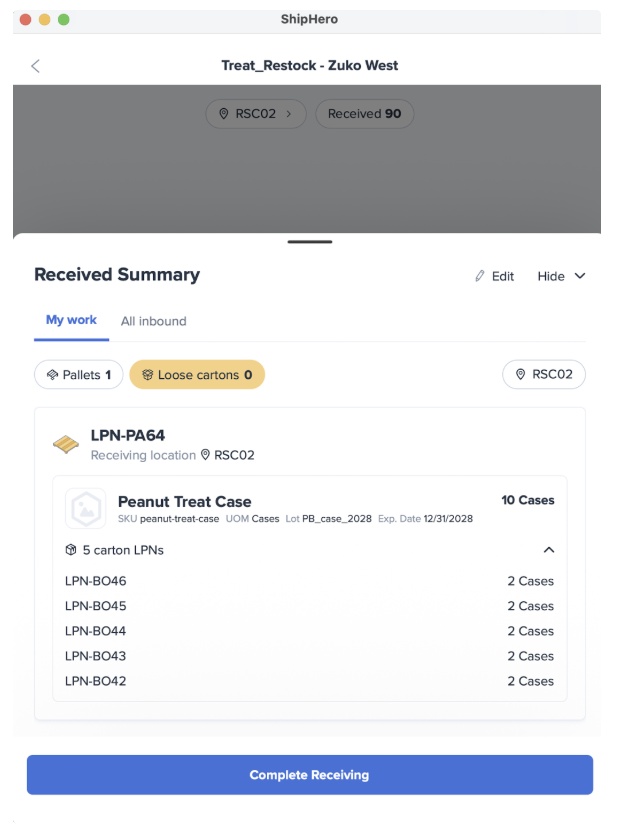
Task: Collapse the 5 carton LPNs list
Action: pos(549,550)
